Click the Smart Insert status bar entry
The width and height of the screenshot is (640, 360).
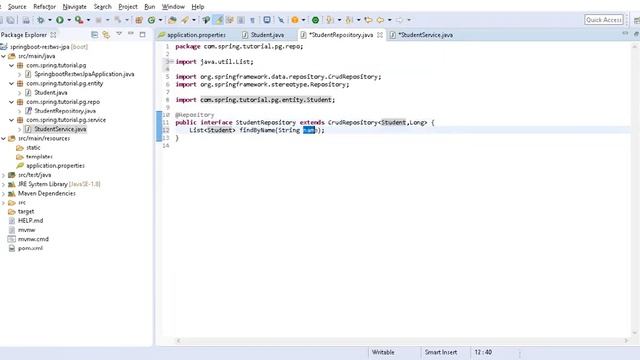[x=441, y=352]
